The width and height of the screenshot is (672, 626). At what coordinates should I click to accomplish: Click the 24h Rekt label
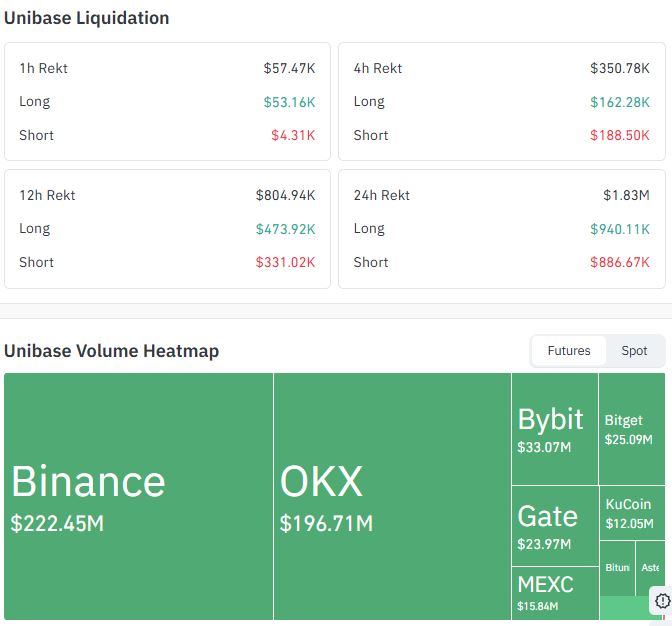click(x=381, y=195)
